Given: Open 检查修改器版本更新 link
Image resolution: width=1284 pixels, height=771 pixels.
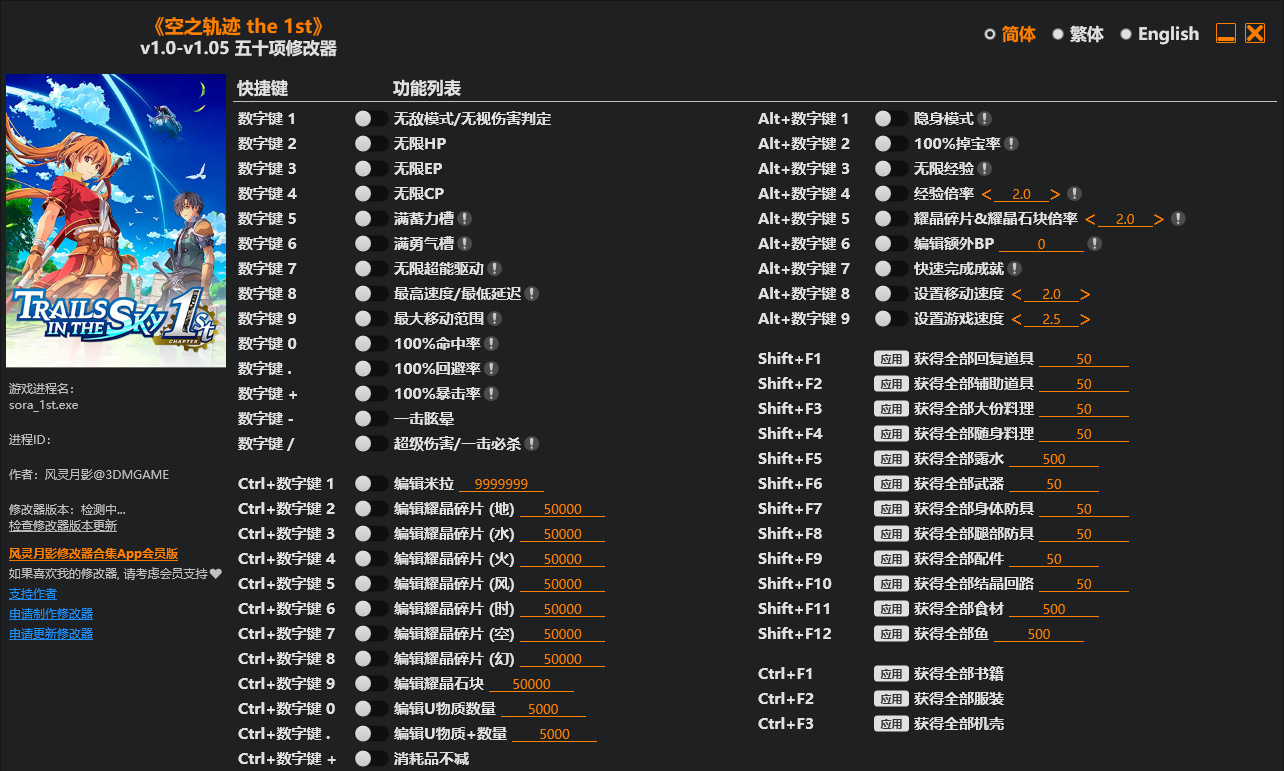Looking at the screenshot, I should 63,526.
